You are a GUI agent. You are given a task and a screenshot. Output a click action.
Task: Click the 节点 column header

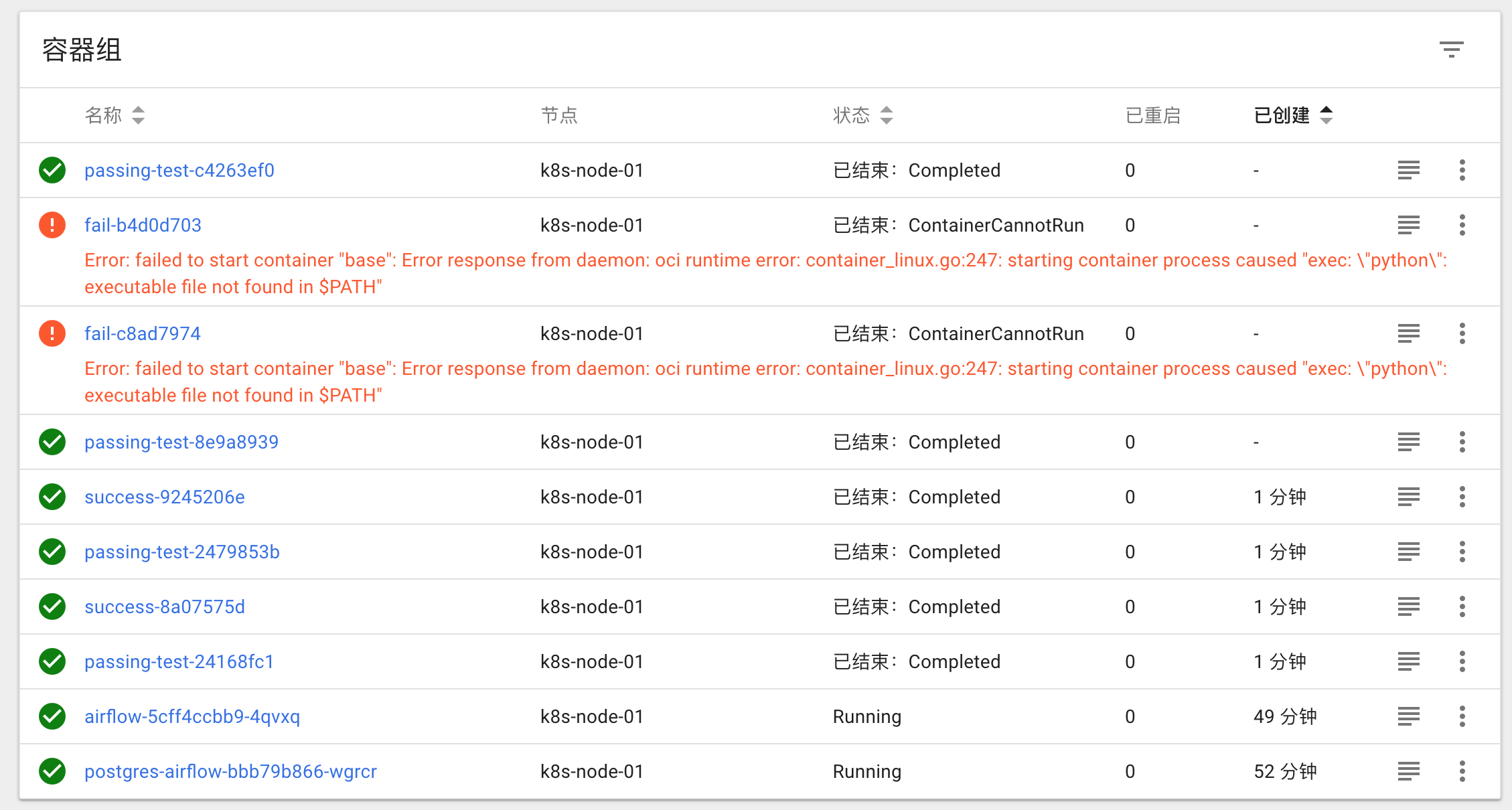[560, 115]
